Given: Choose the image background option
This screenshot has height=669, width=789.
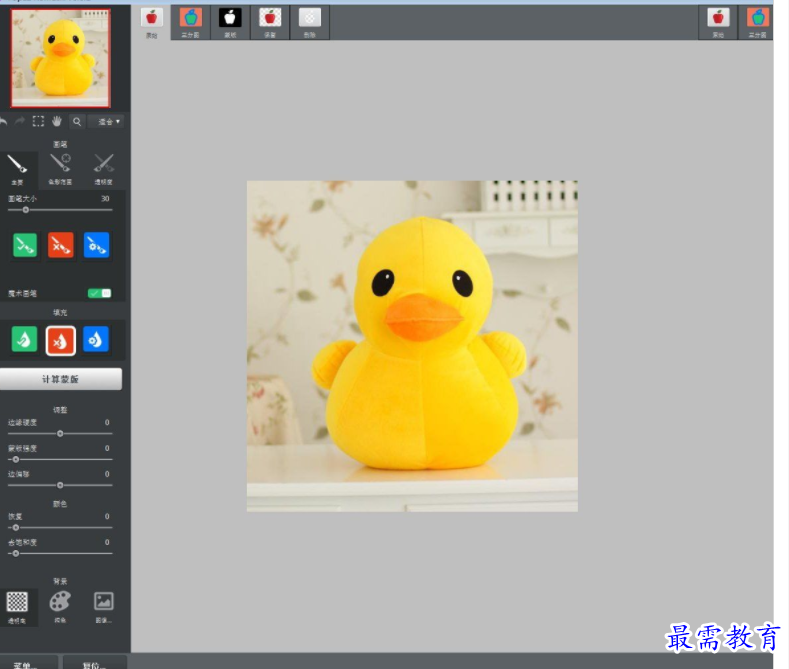Looking at the screenshot, I should [104, 607].
